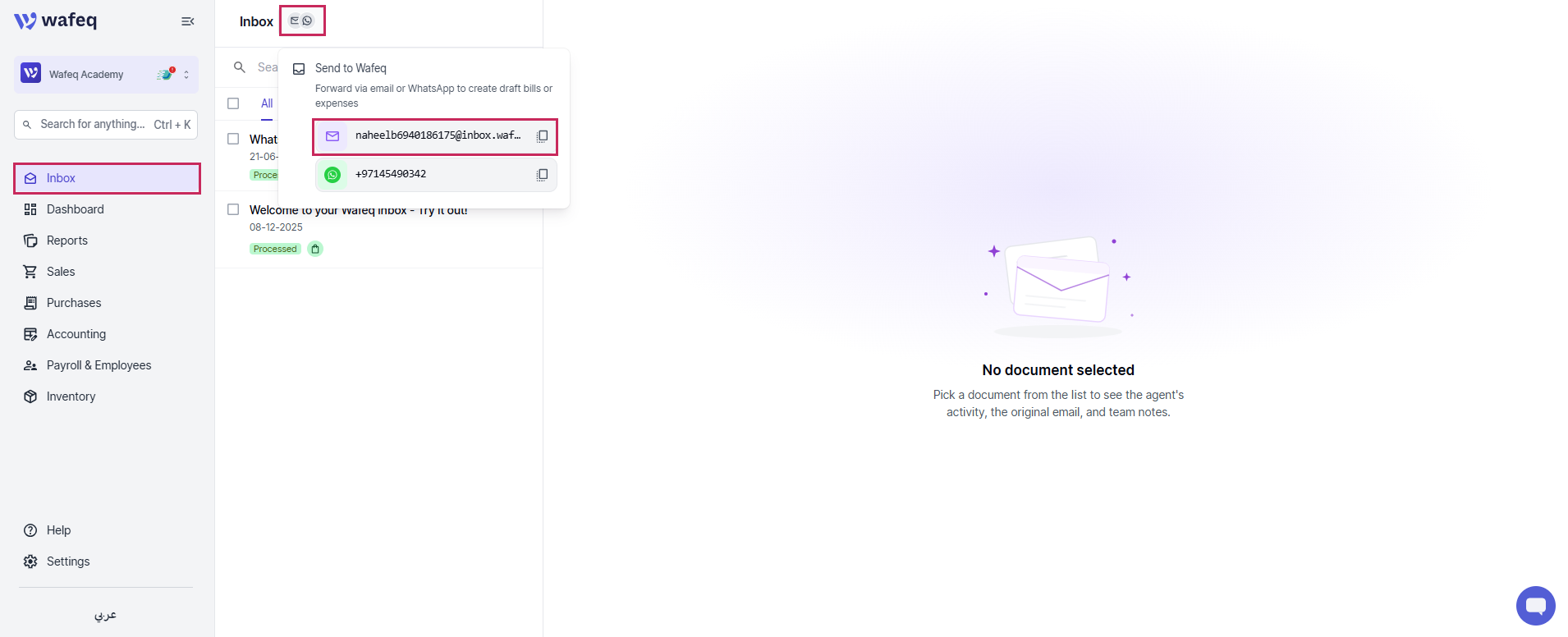Open the Inventory section
1568x637 pixels.
pyautogui.click(x=71, y=396)
